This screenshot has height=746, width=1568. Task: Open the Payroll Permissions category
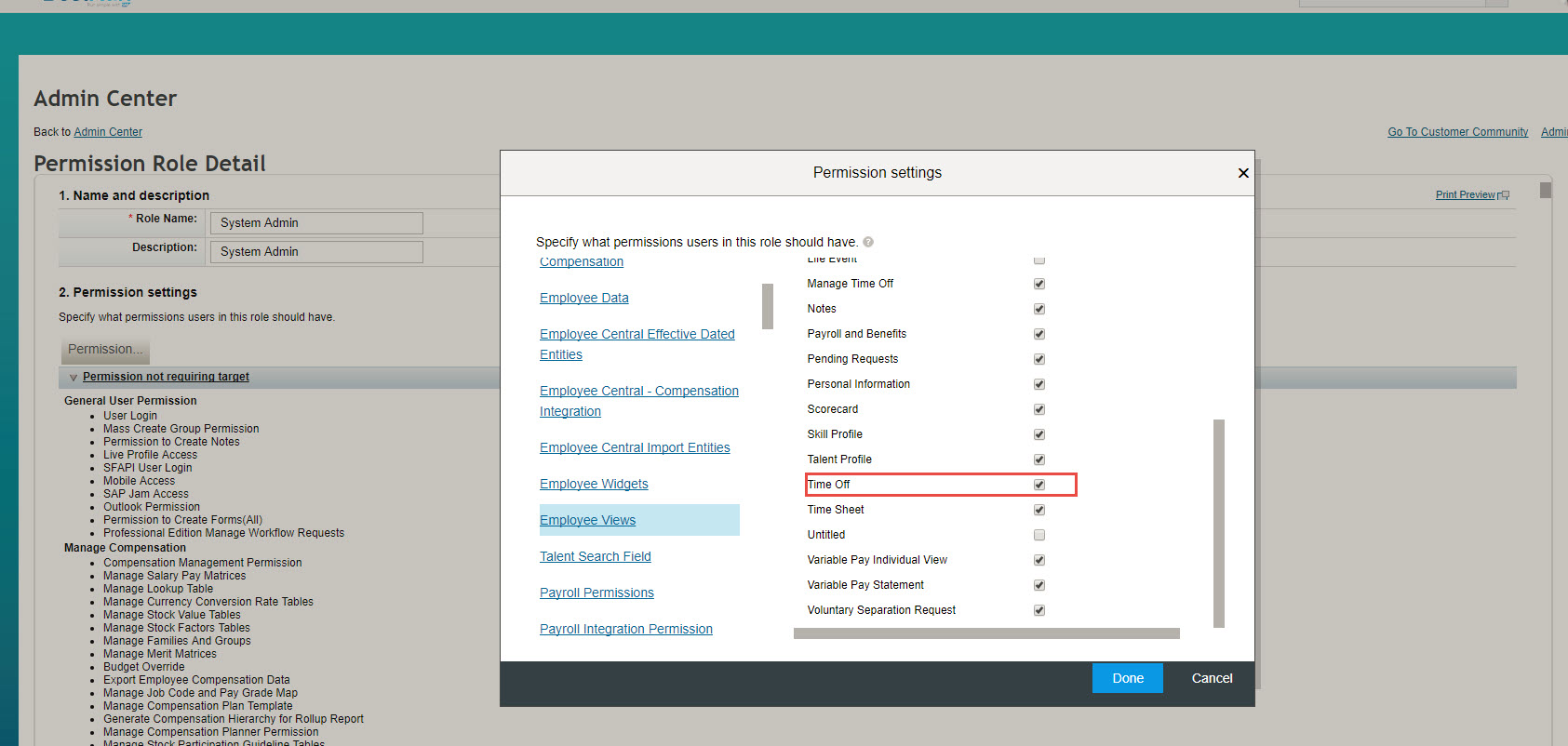pos(596,593)
